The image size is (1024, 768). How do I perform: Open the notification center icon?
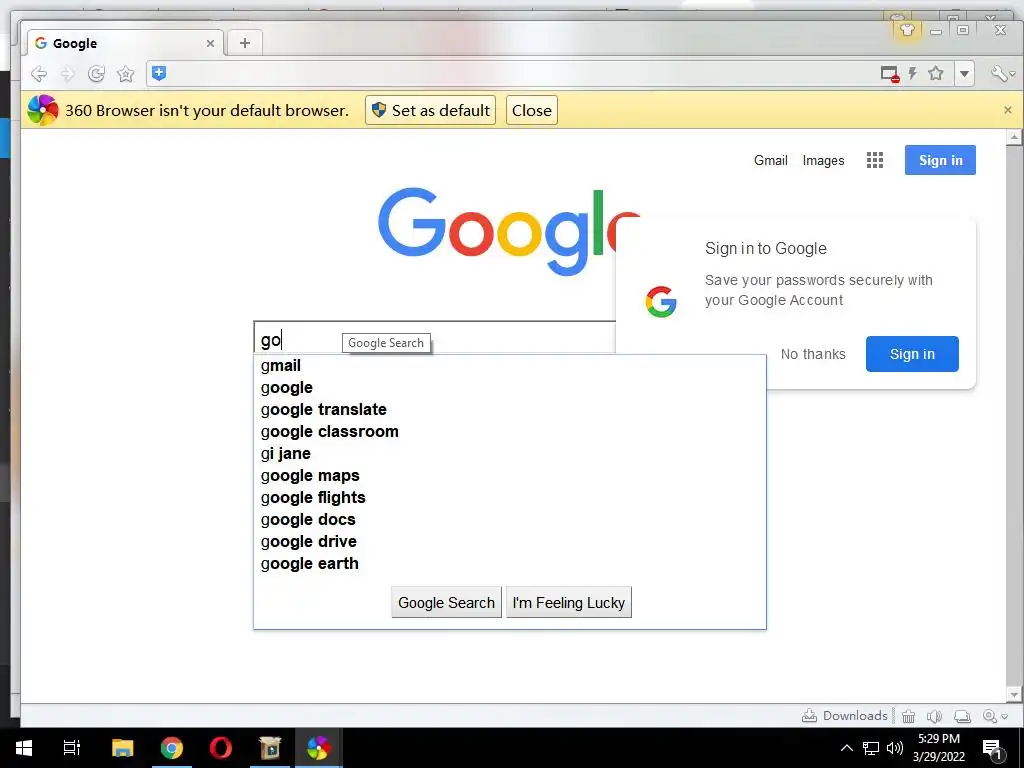(992, 749)
